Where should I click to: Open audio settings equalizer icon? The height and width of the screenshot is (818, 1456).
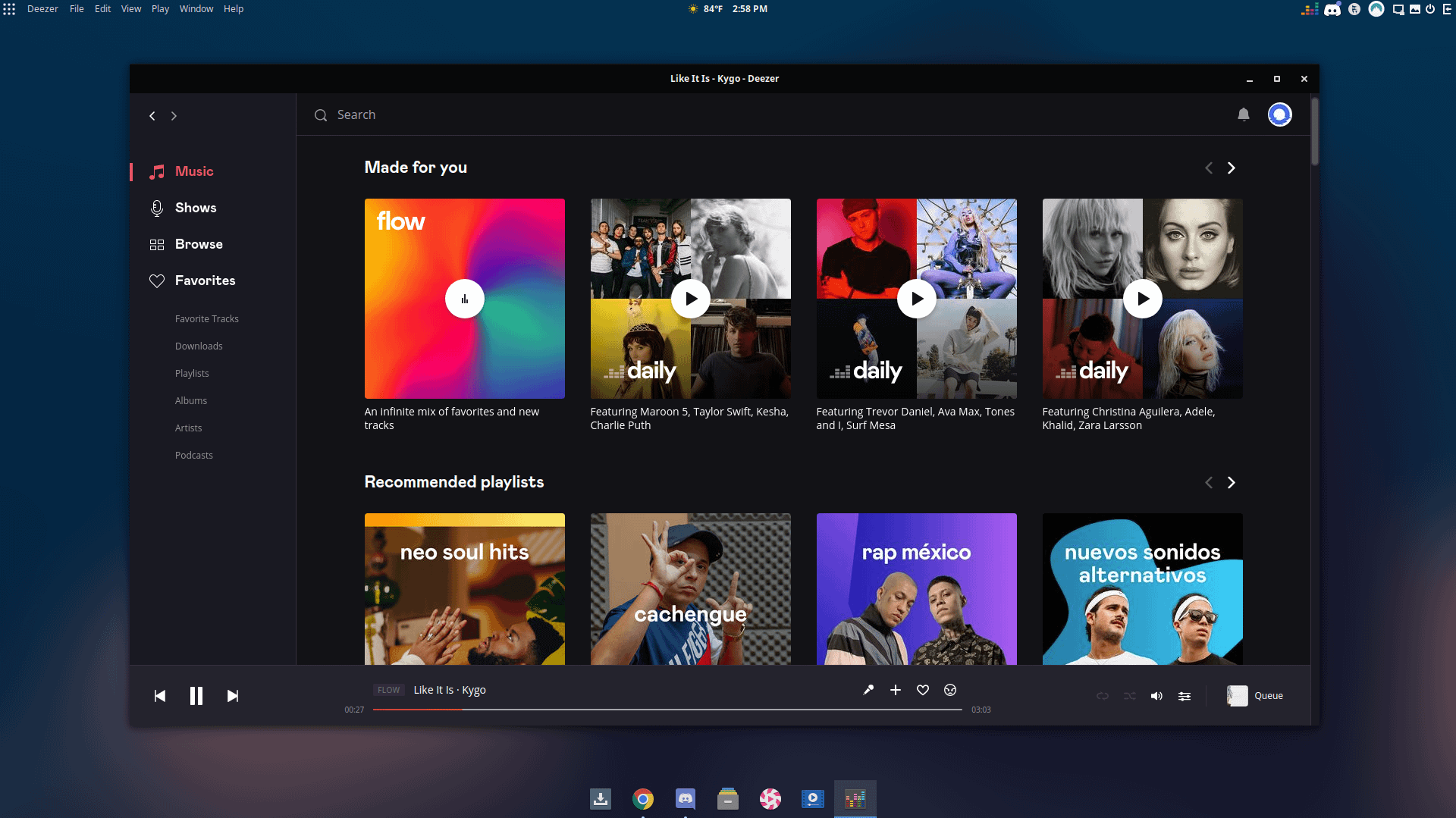click(x=1185, y=696)
